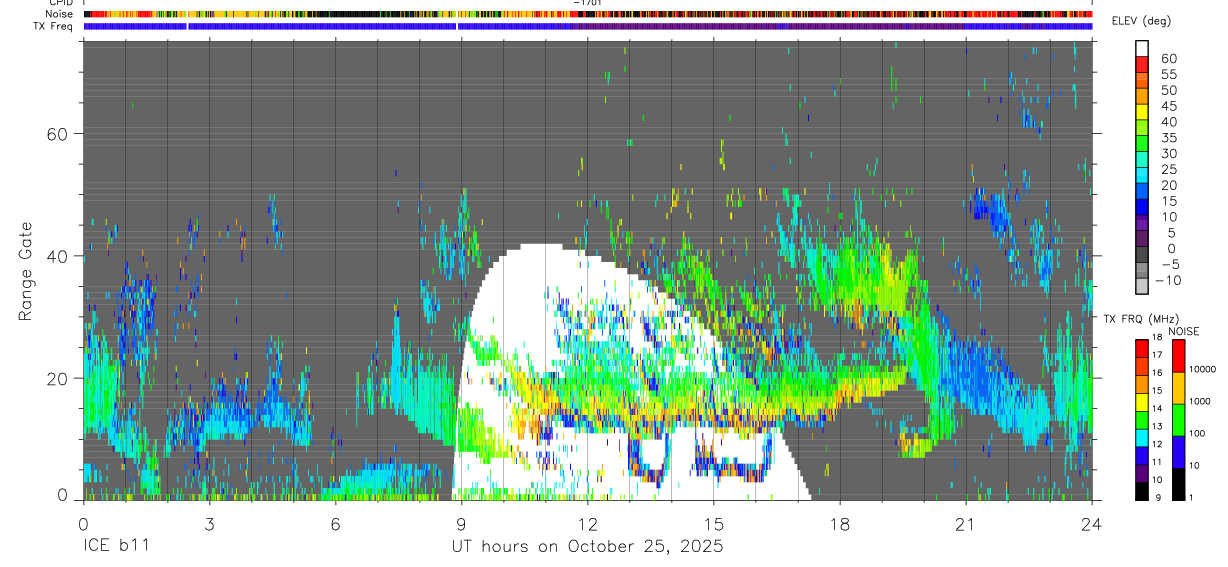Viewport: 1228px width, 567px height.
Task: Click the '12' hour tick on time axis
Action: tap(587, 524)
